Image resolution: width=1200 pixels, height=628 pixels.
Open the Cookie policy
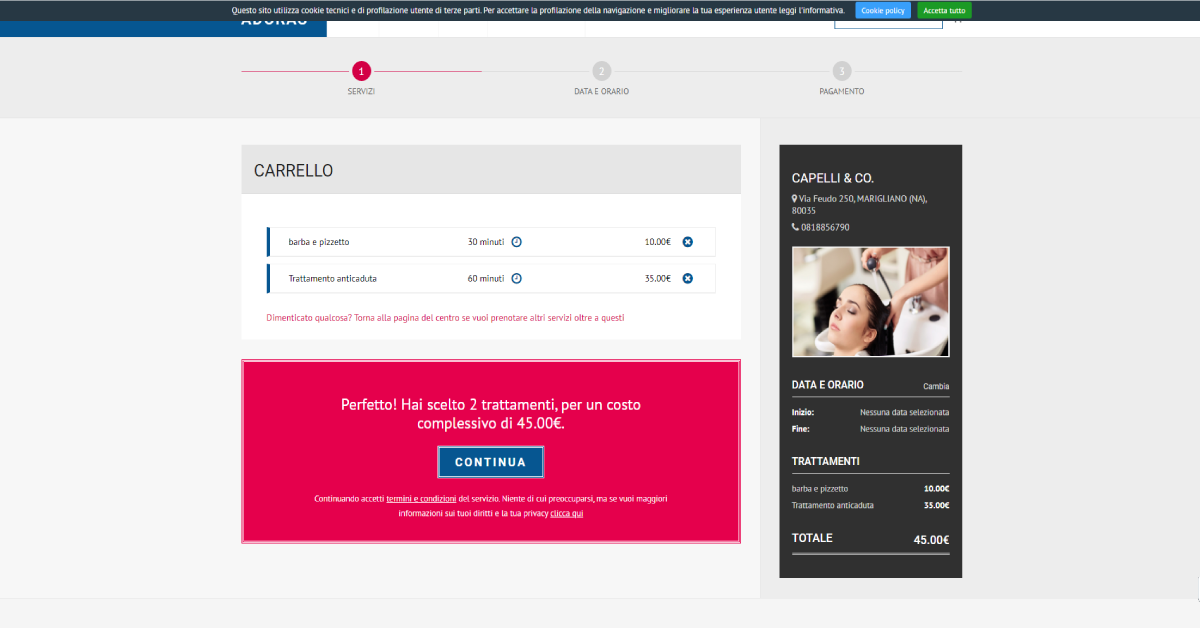tap(883, 10)
